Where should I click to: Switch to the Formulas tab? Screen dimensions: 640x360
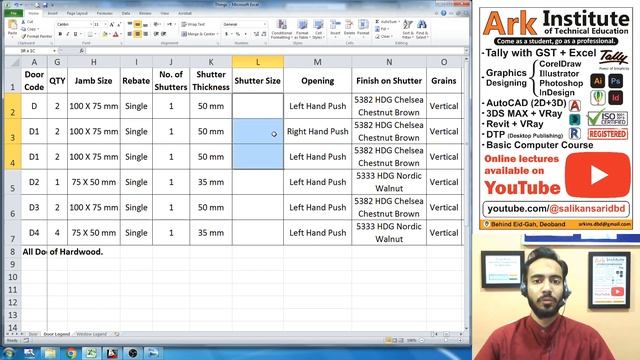pyautogui.click(x=104, y=13)
